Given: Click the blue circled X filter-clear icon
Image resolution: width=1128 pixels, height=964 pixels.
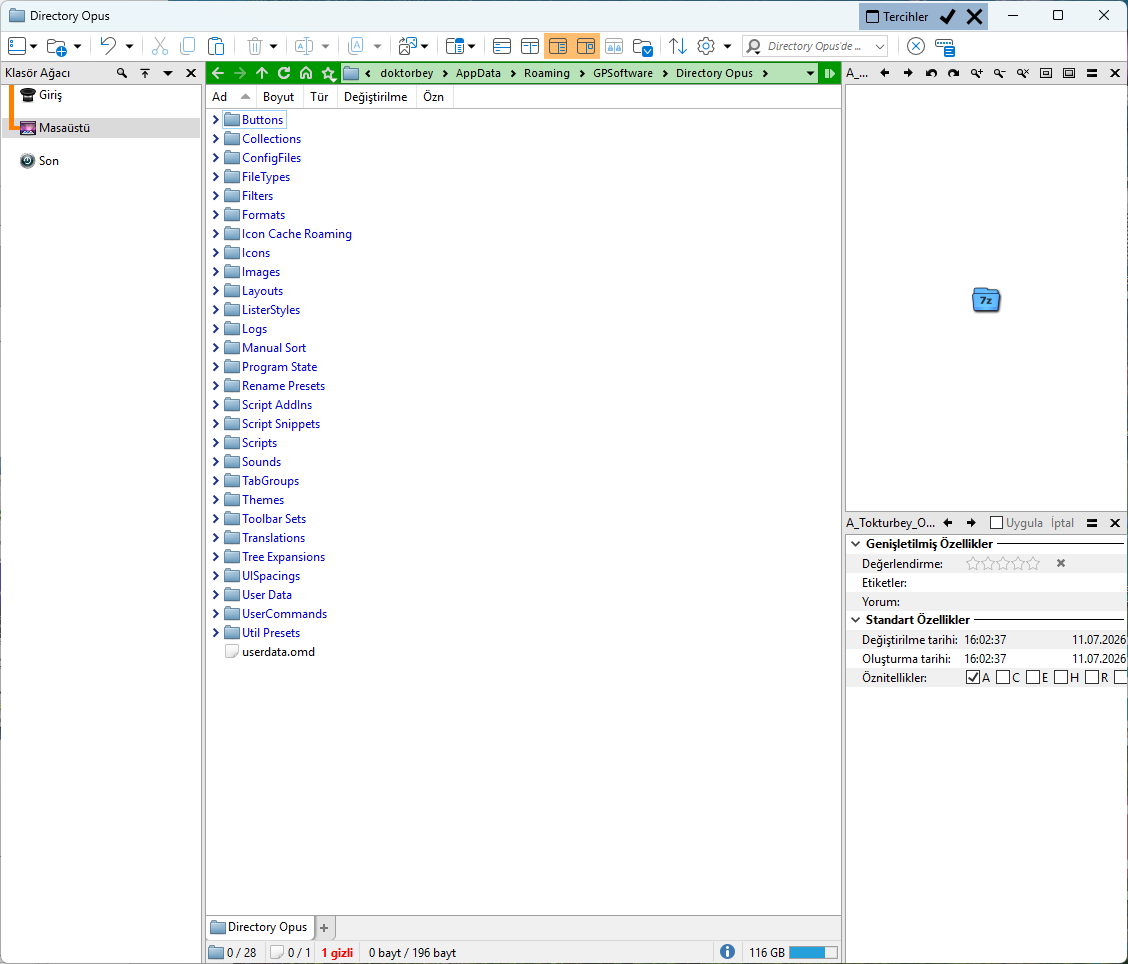Looking at the screenshot, I should pyautogui.click(x=915, y=47).
